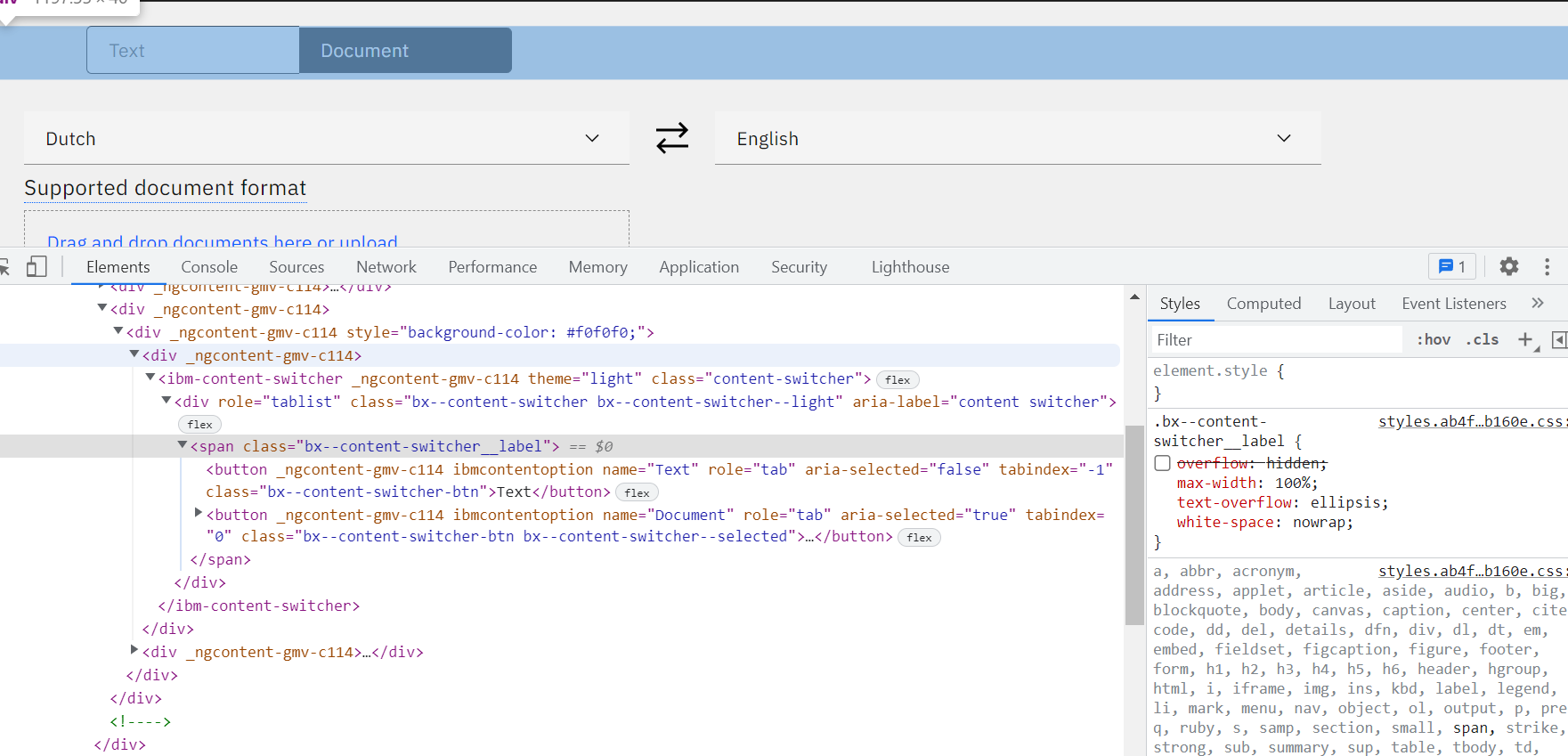Toggle the .cls class editor

pos(1483,340)
